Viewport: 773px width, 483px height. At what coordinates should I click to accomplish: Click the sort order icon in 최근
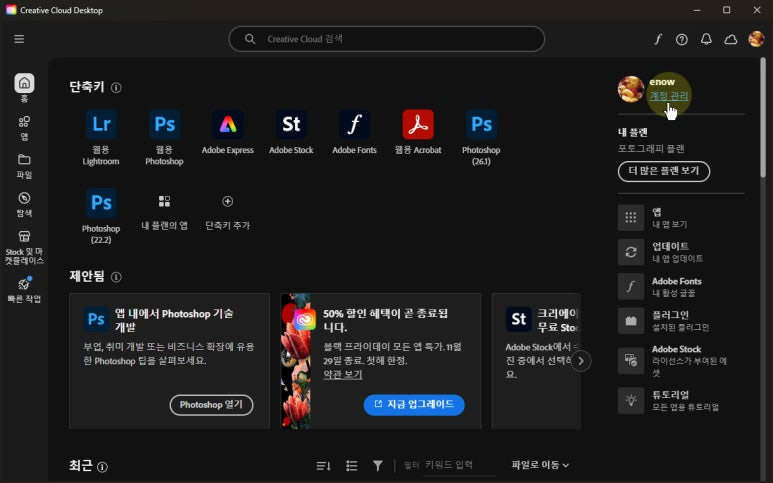(323, 466)
